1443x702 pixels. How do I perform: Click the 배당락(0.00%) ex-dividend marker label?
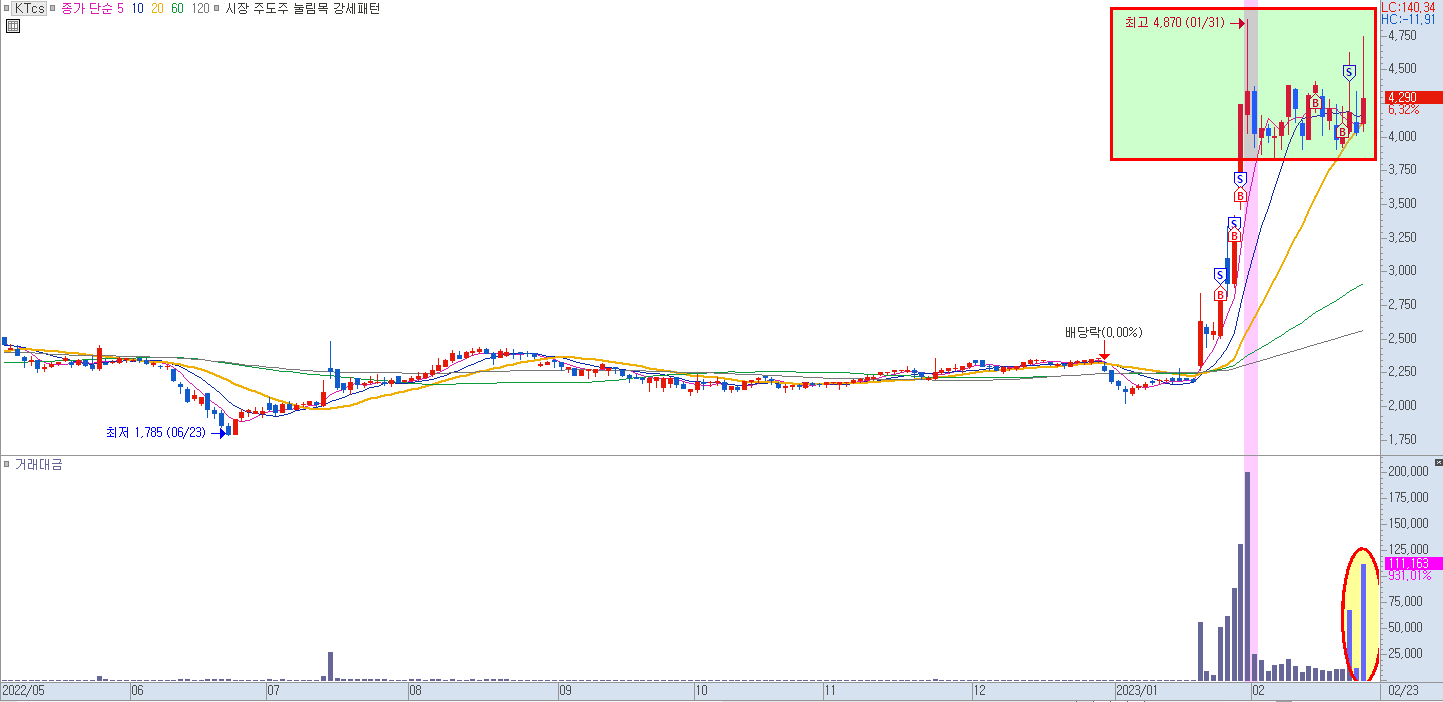click(x=1103, y=332)
